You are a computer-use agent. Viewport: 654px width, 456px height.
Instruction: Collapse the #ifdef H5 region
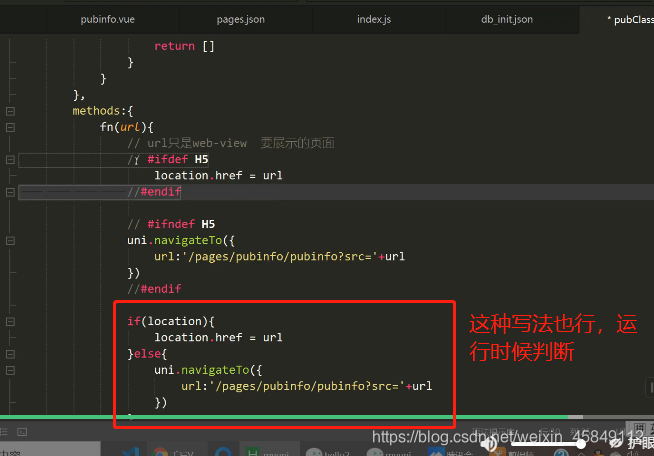click(10, 159)
